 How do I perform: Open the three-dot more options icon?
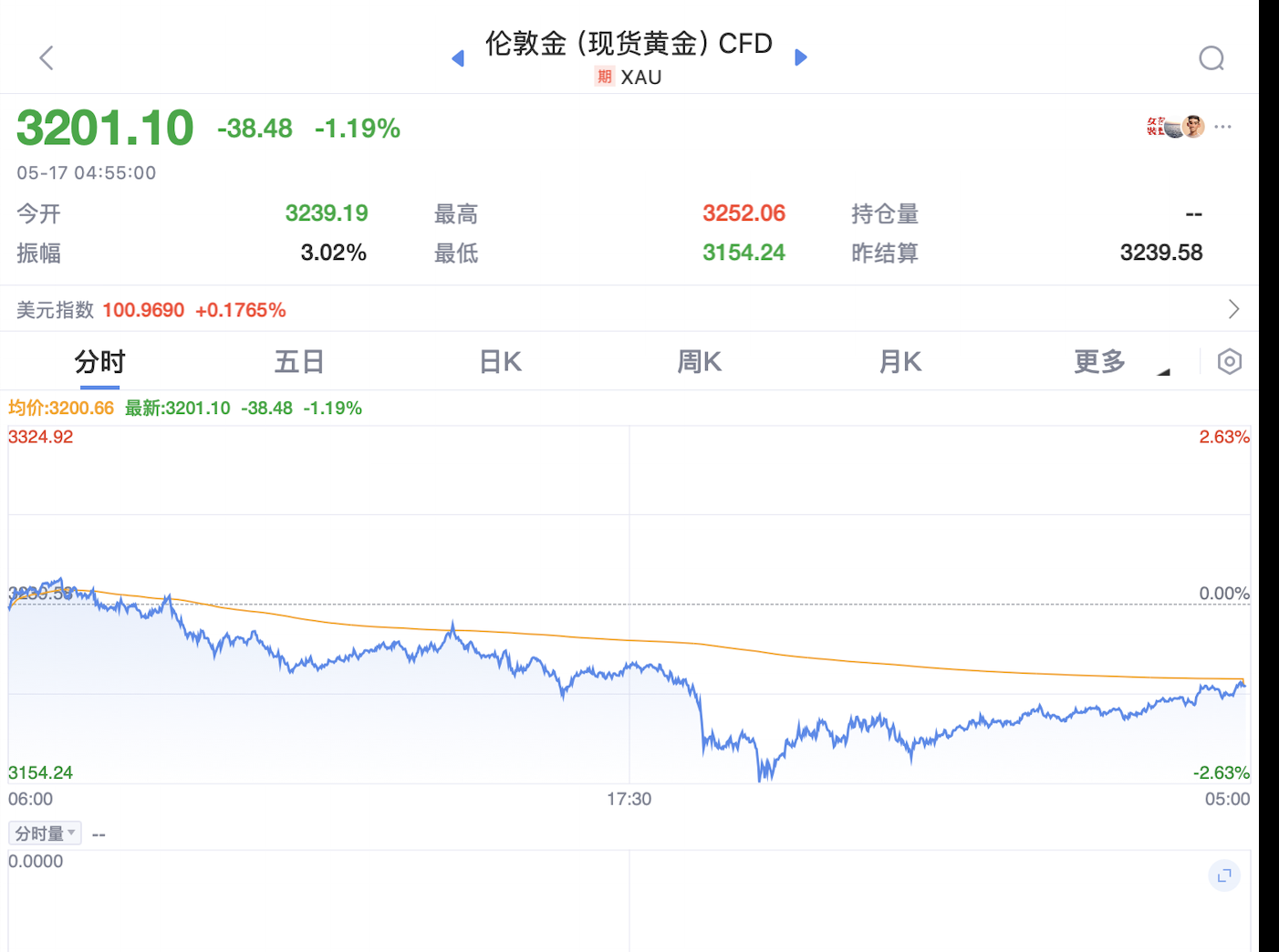pos(1223,127)
